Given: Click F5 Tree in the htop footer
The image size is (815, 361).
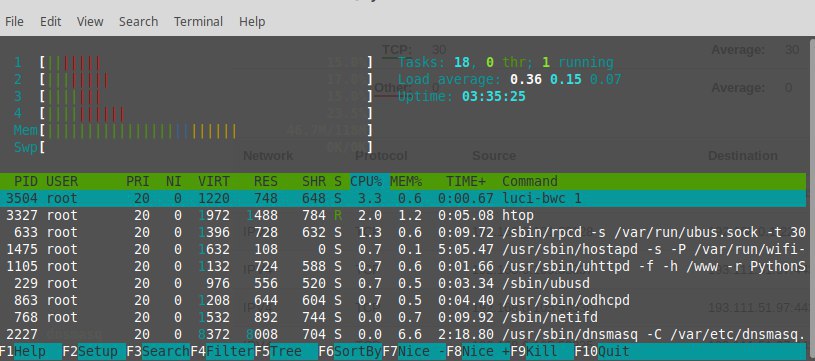Looking at the screenshot, I should point(286,352).
